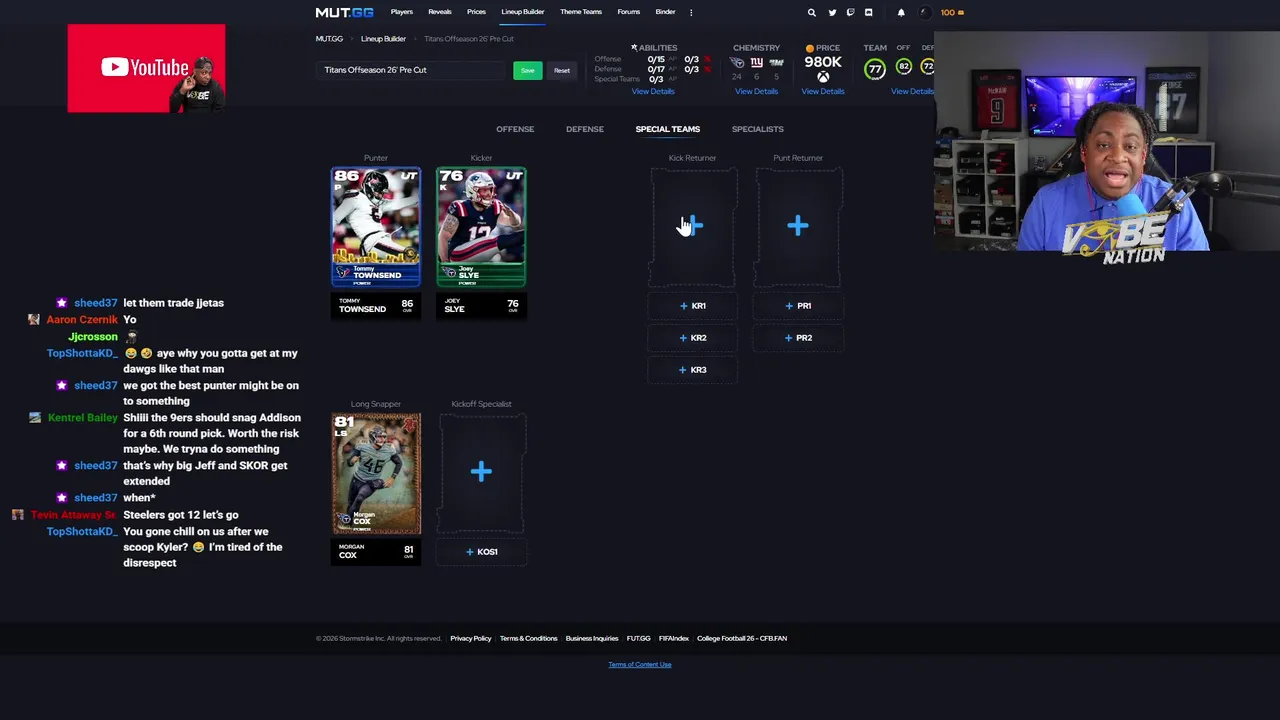Add player to KR2 slot
The height and width of the screenshot is (720, 1280).
[x=693, y=338]
